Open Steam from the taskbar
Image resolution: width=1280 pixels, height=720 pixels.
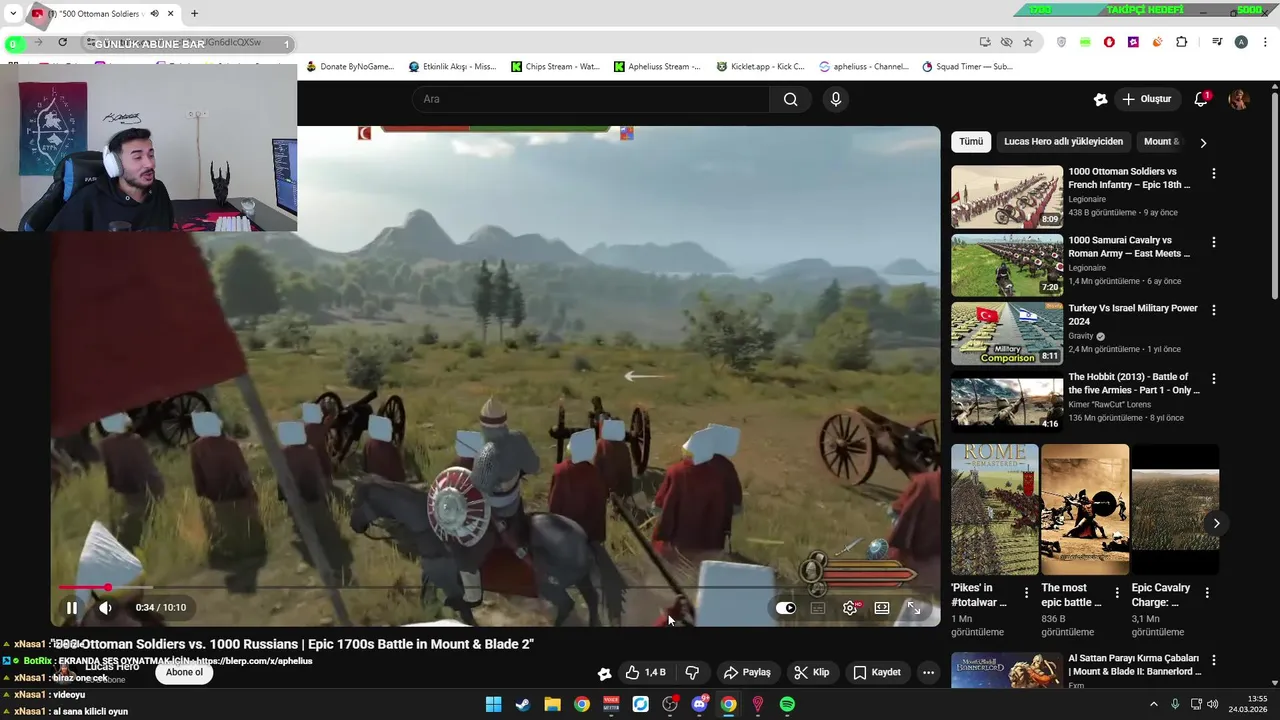[x=522, y=704]
